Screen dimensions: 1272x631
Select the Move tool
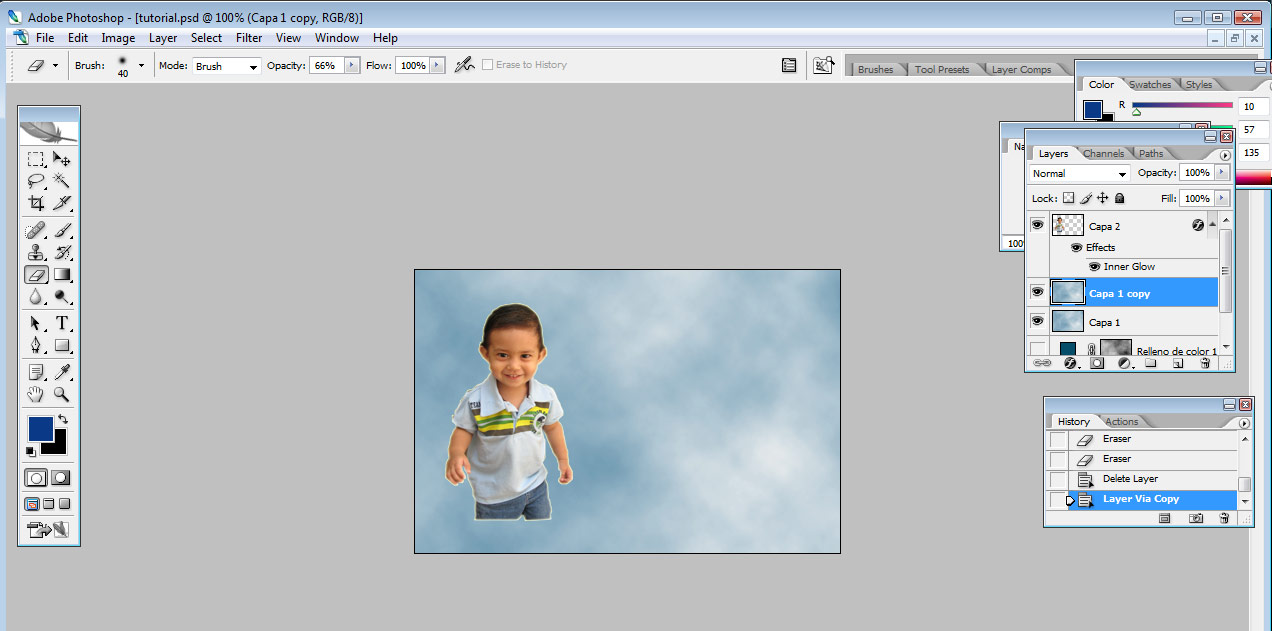click(x=62, y=159)
